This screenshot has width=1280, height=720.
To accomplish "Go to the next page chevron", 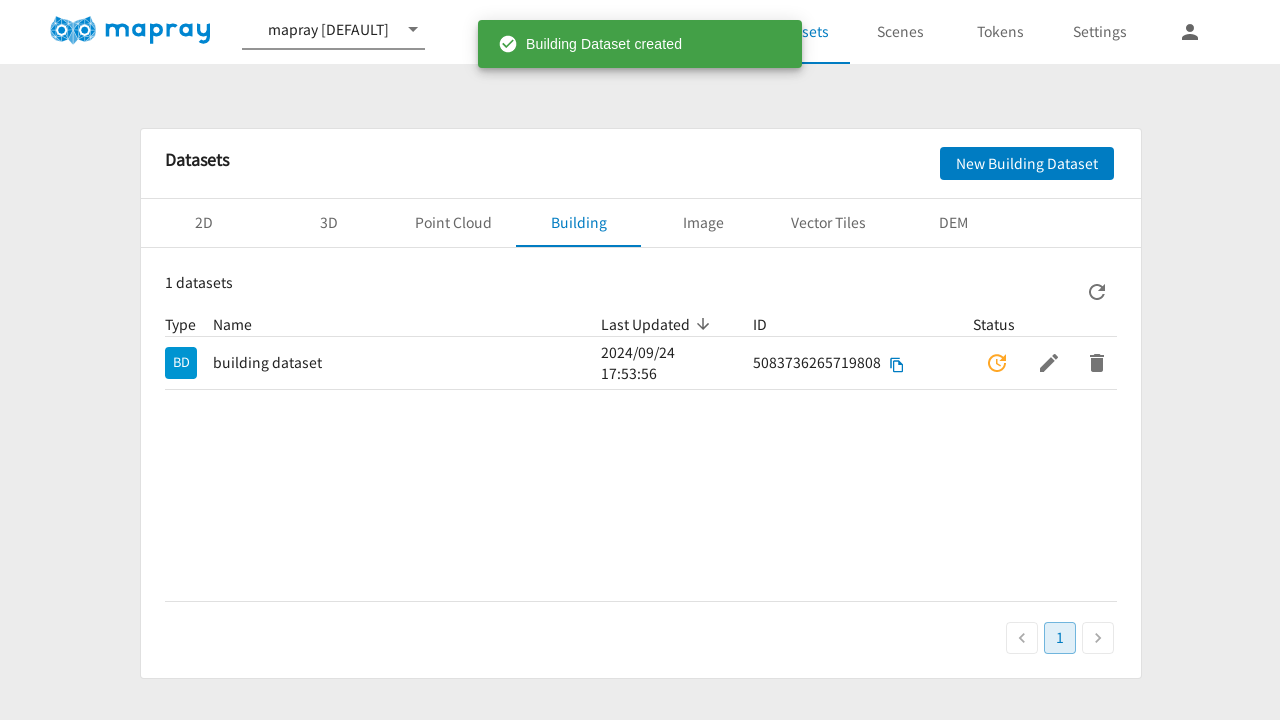I will click(1097, 638).
